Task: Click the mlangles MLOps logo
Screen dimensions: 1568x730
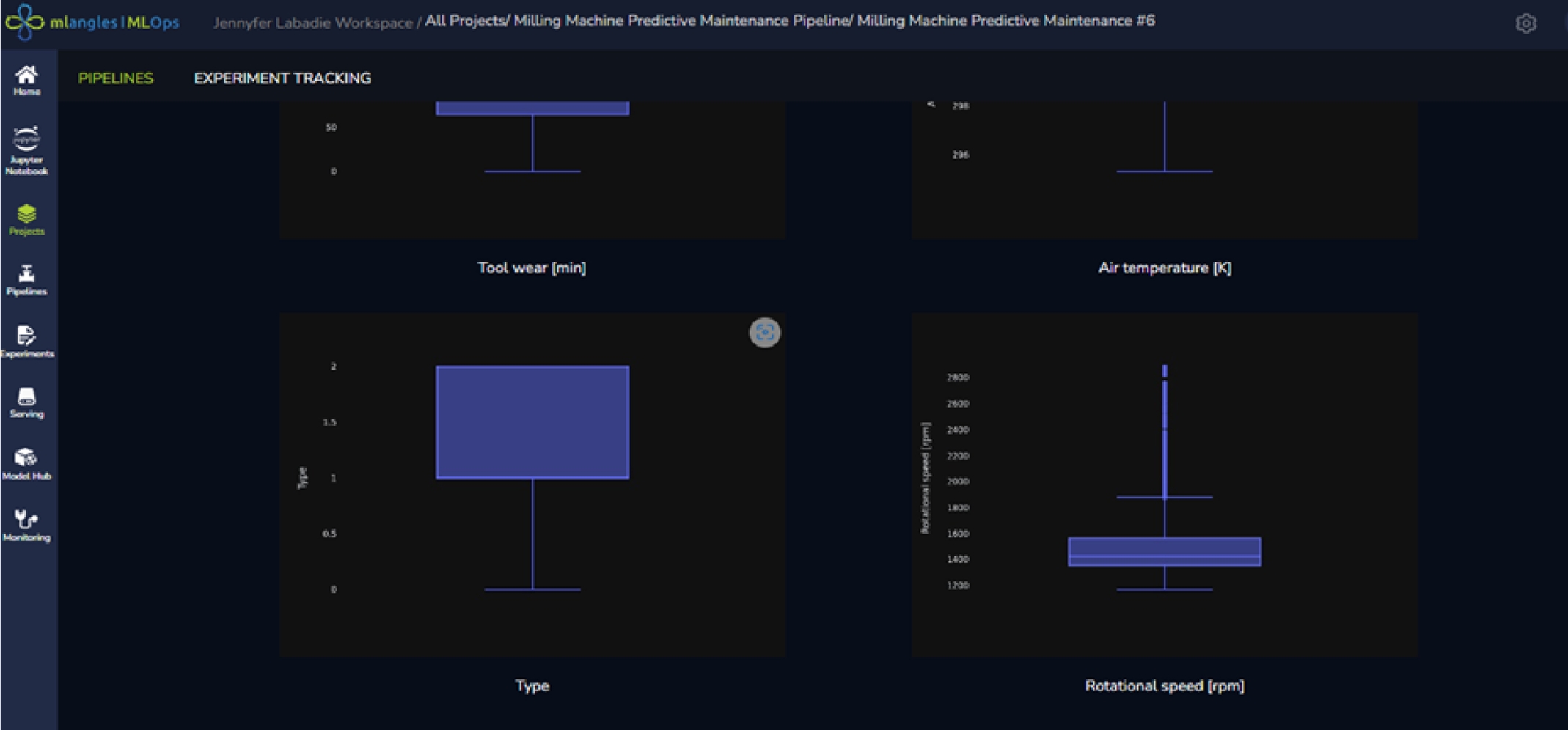Action: (95, 22)
